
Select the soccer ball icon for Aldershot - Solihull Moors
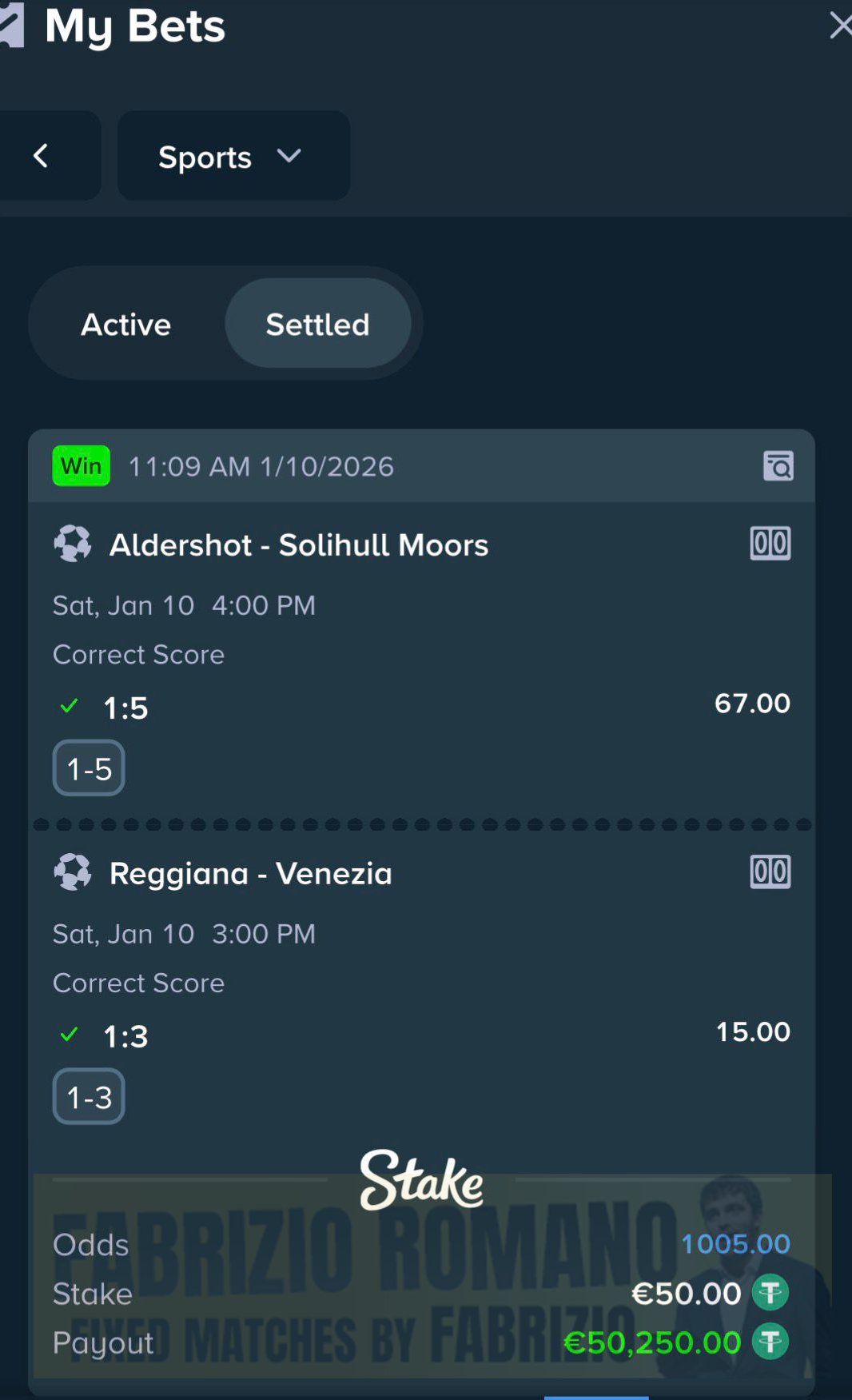point(73,544)
